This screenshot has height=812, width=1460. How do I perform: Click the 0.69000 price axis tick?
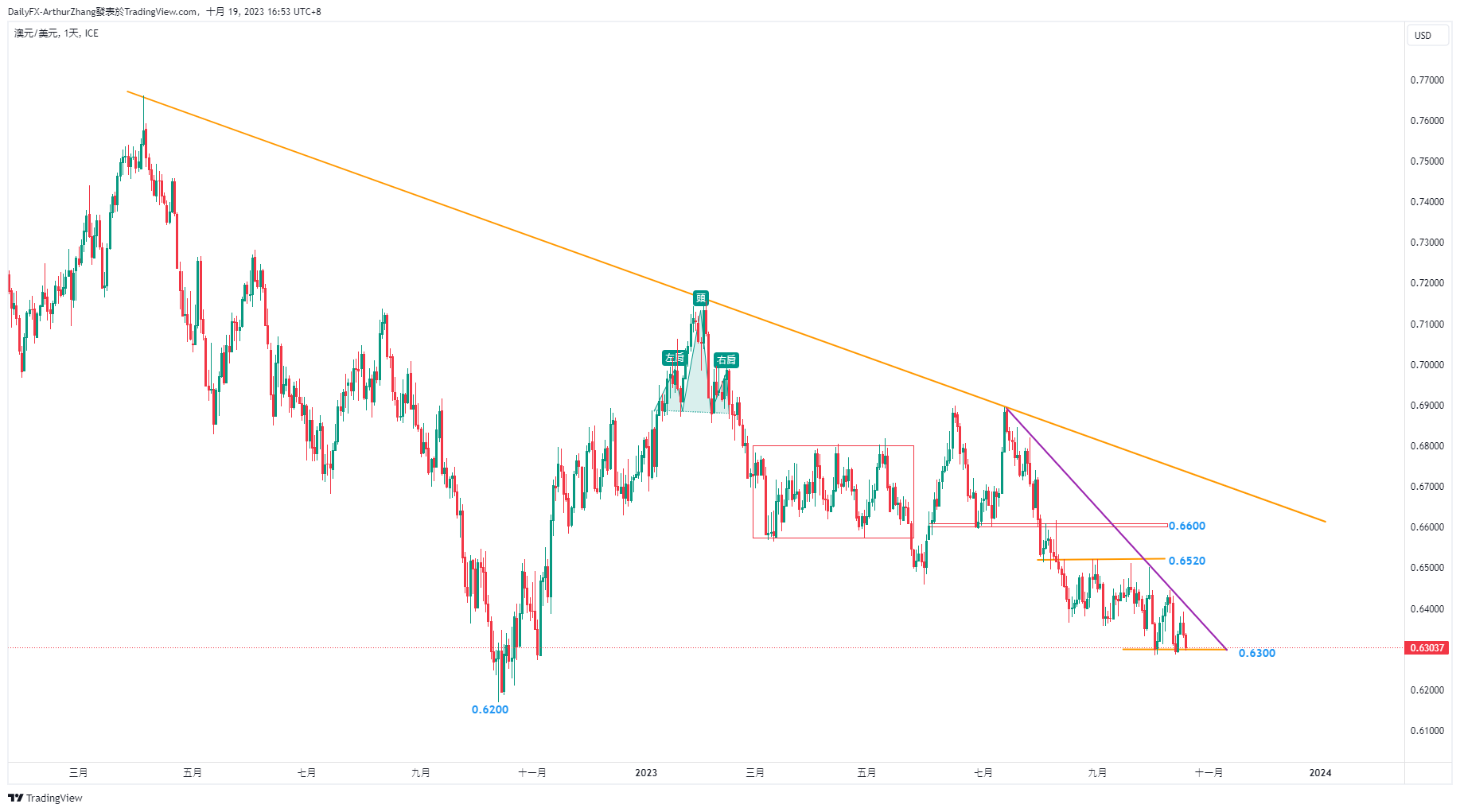pos(1427,406)
